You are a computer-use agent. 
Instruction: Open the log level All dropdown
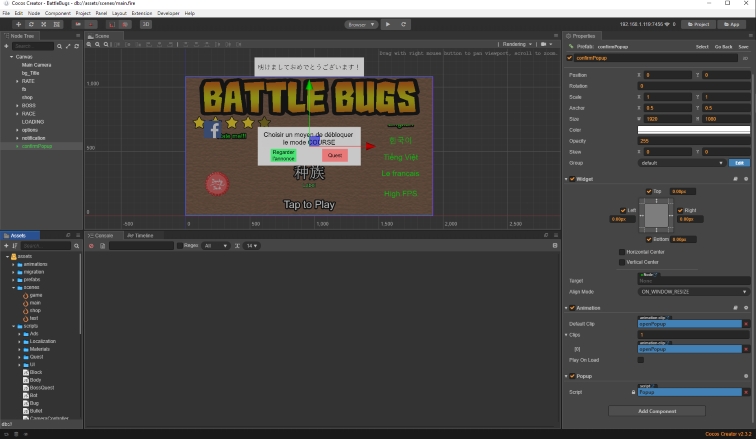[x=216, y=246]
